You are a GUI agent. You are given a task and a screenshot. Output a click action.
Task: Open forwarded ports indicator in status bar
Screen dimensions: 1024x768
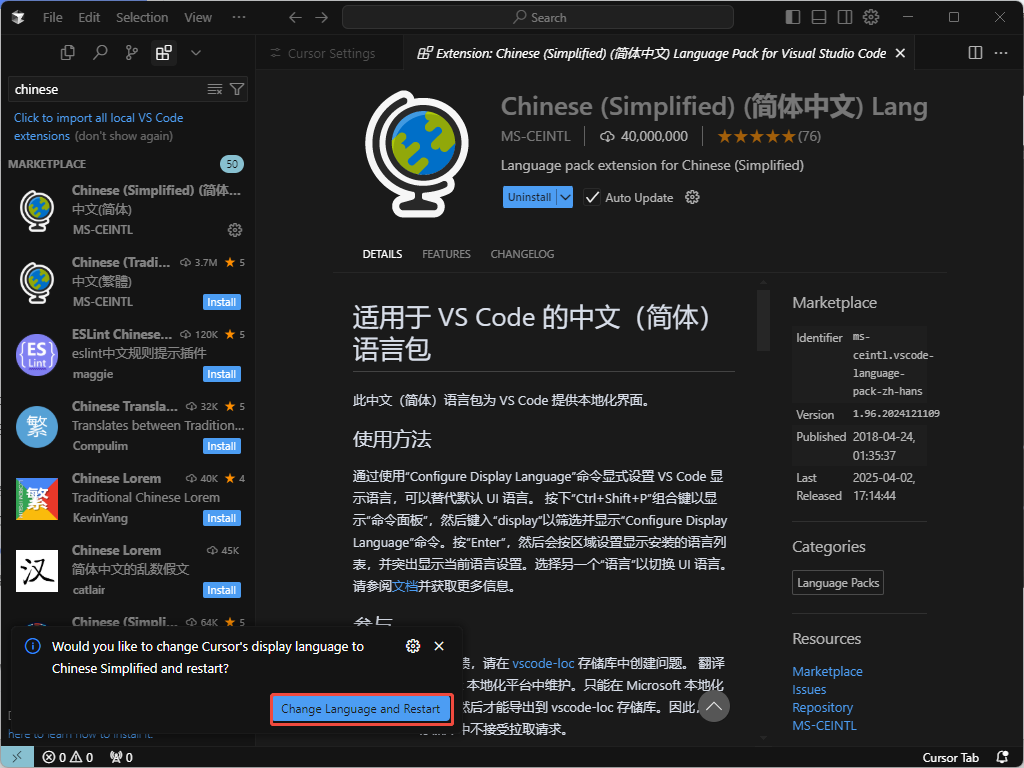121,758
